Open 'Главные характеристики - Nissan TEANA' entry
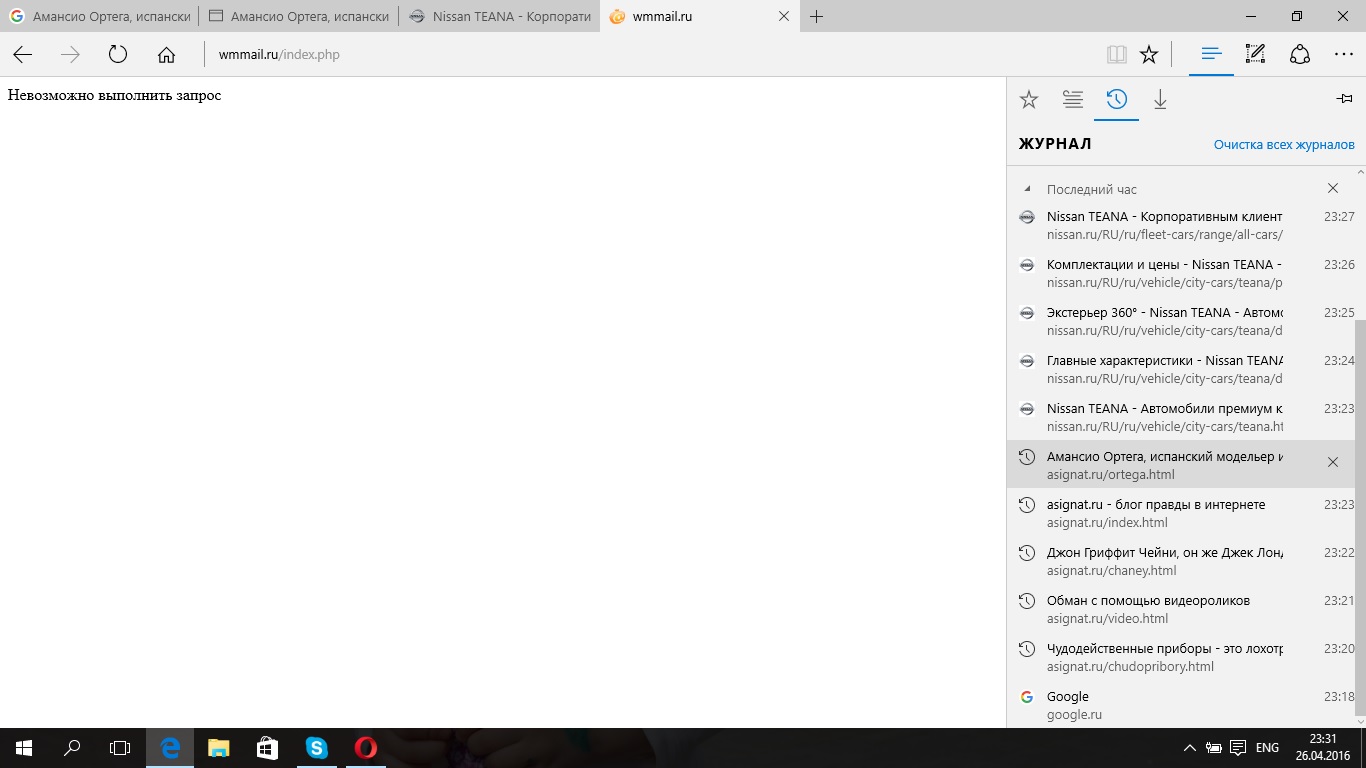The width and height of the screenshot is (1366, 768). tap(1180, 369)
